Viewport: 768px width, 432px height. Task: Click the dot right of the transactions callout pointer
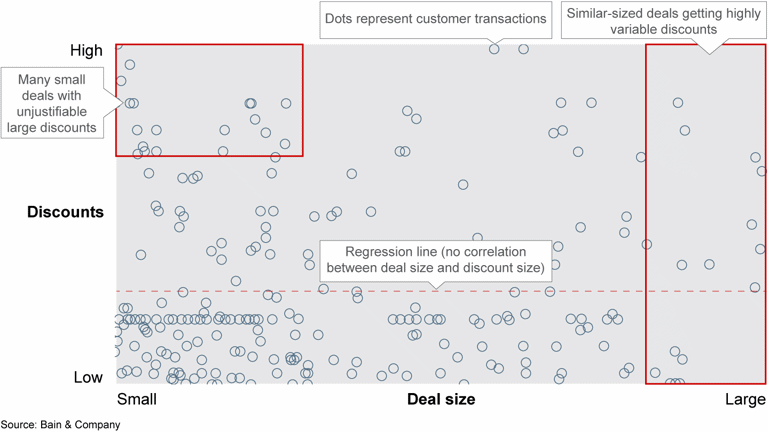524,49
